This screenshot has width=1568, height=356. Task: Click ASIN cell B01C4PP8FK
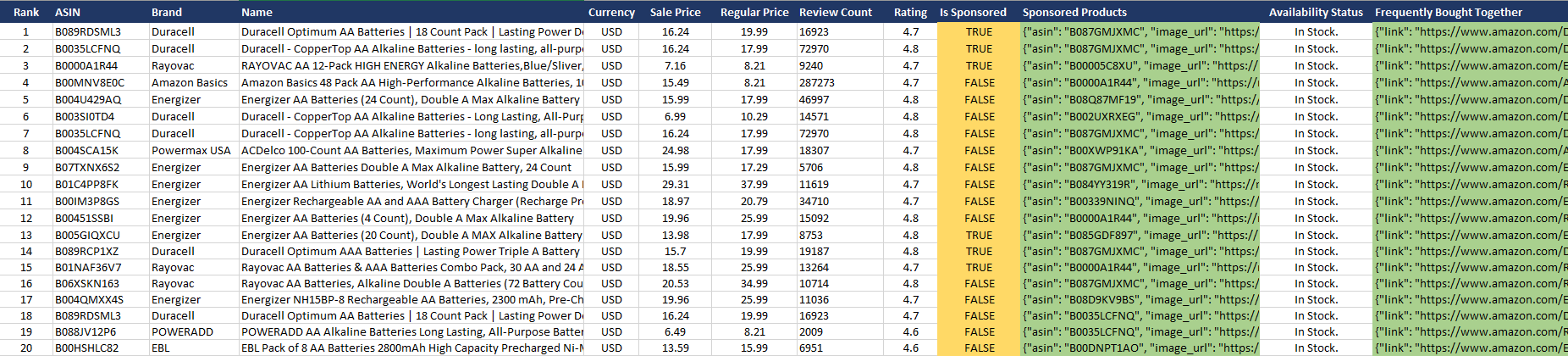click(100, 184)
